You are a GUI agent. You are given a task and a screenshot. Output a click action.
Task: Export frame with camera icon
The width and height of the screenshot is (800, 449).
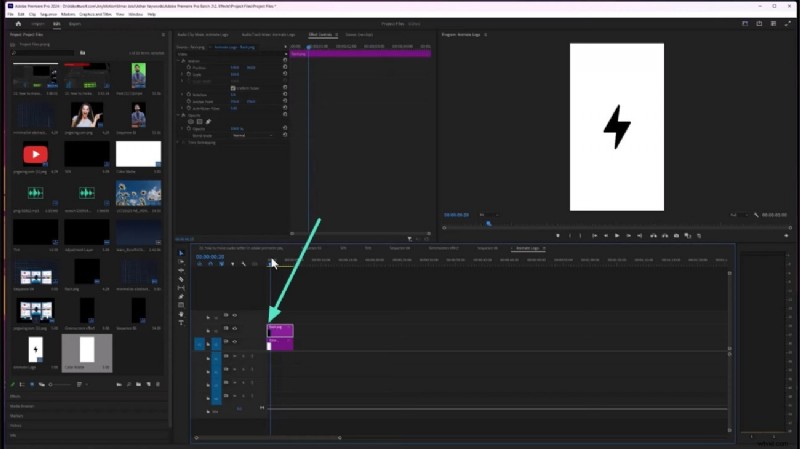coord(677,236)
